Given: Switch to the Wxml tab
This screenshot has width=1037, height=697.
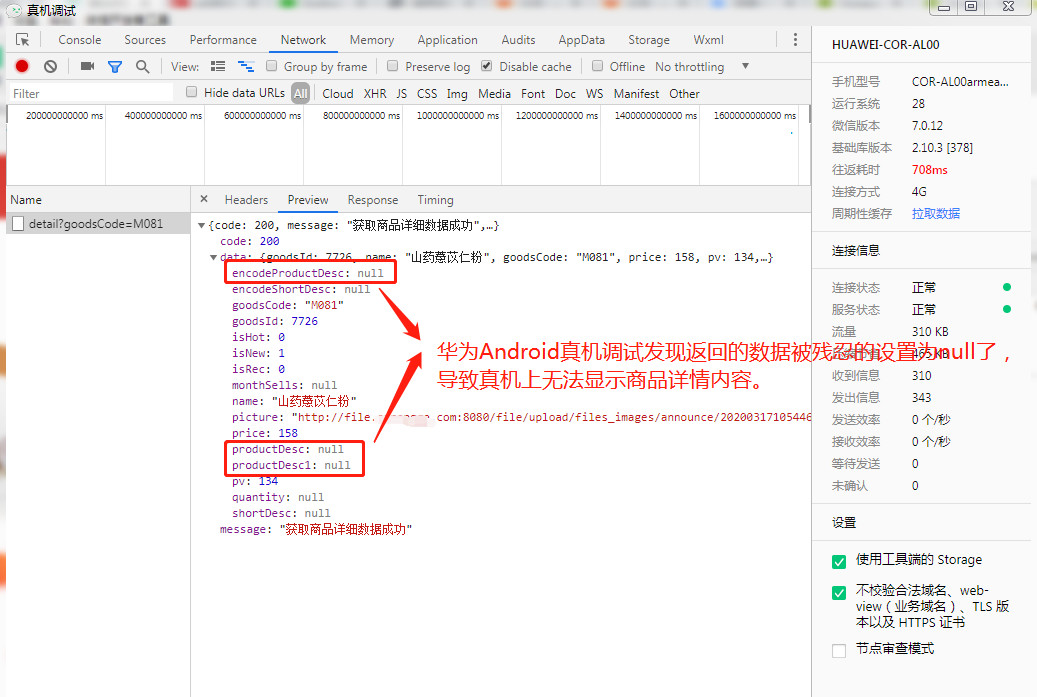Looking at the screenshot, I should [x=708, y=40].
